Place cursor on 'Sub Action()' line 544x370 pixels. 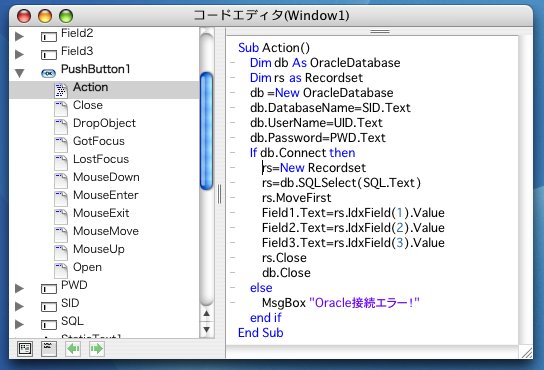coord(274,48)
